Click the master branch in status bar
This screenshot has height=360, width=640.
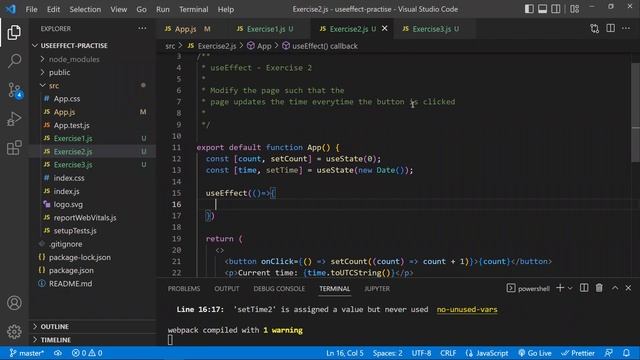[x=27, y=353]
